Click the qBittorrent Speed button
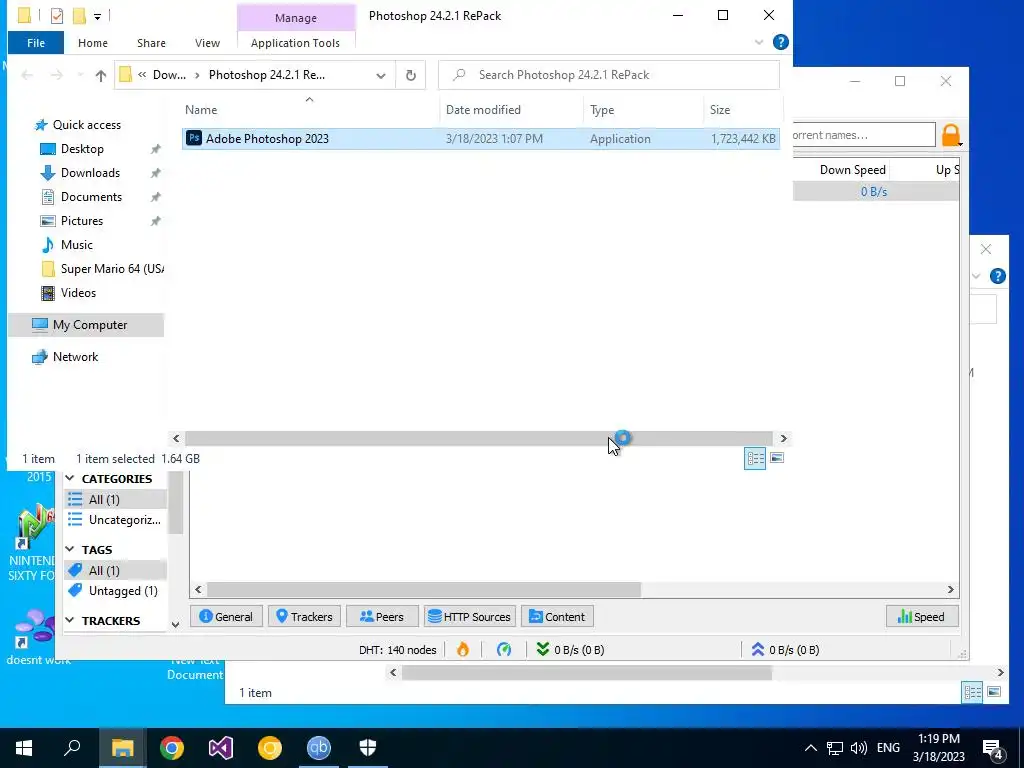Screen dimensions: 1024x768 (x=922, y=616)
